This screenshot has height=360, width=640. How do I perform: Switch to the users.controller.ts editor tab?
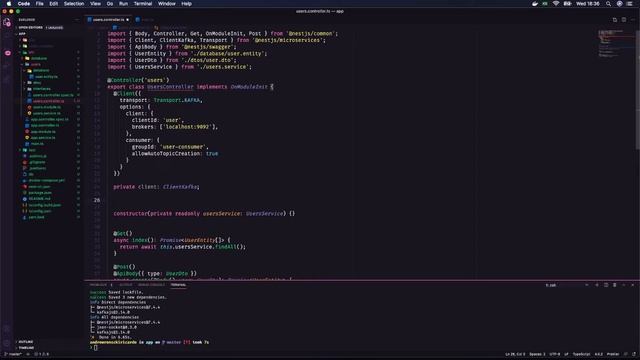pyautogui.click(x=108, y=20)
